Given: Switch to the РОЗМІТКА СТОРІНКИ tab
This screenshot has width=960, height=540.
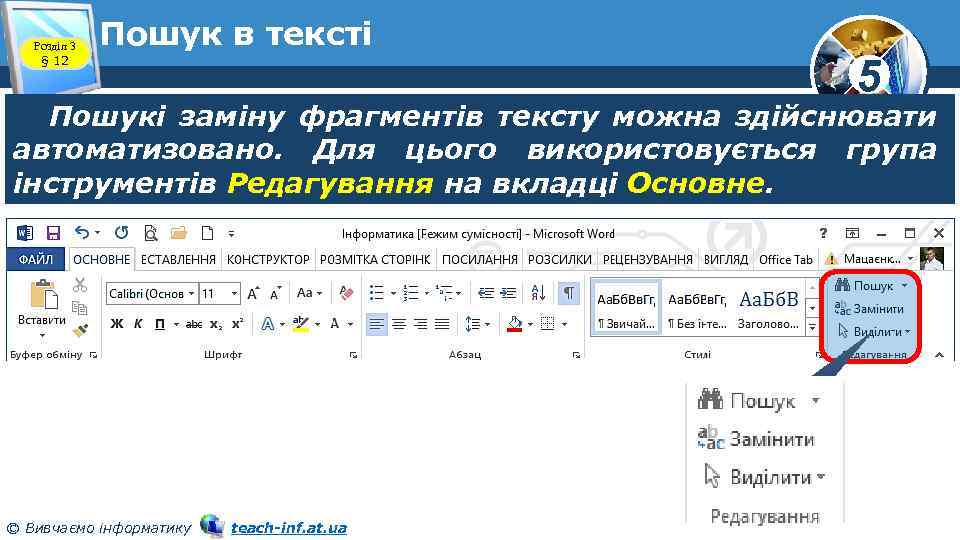Looking at the screenshot, I should (x=375, y=260).
